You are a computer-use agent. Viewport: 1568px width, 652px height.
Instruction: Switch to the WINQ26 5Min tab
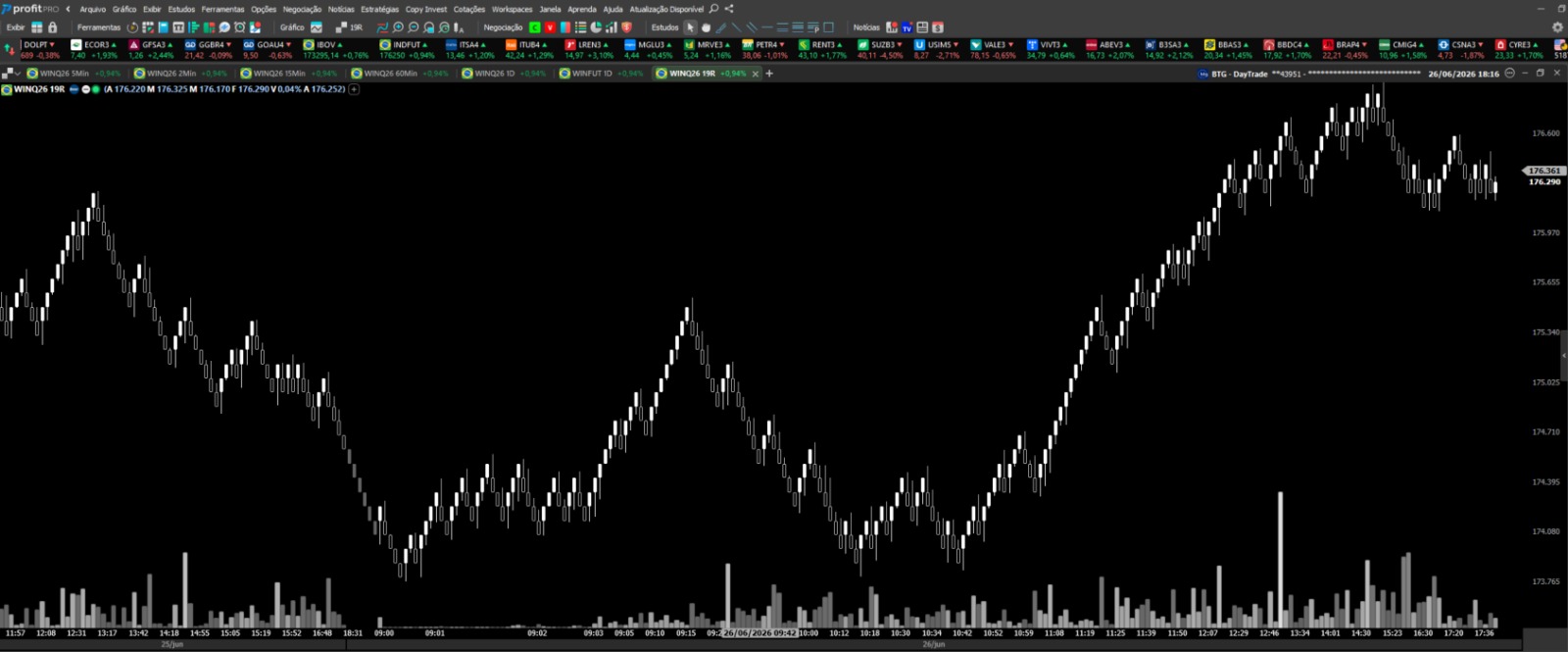pos(73,74)
